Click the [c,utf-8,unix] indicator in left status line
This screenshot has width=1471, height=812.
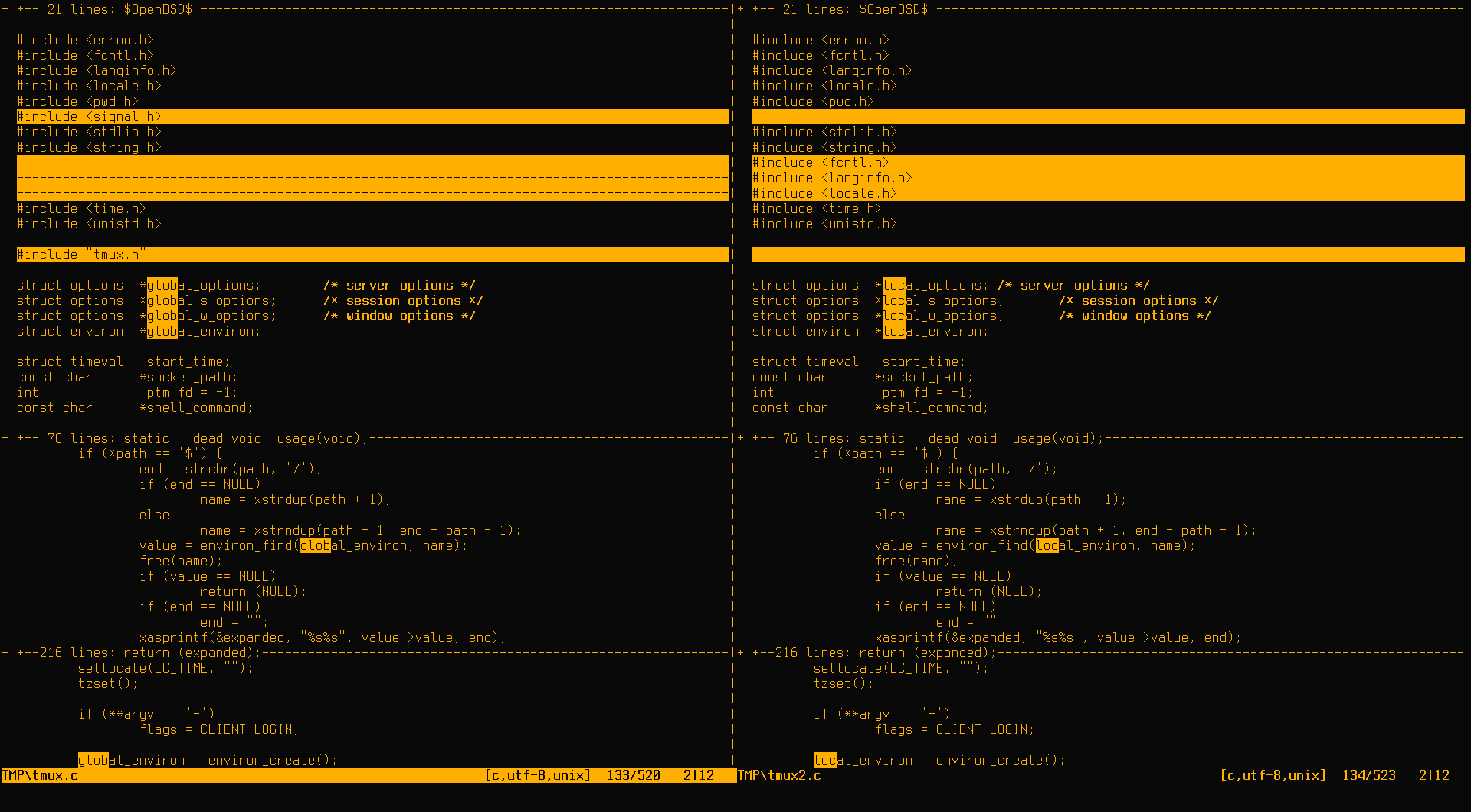click(538, 775)
